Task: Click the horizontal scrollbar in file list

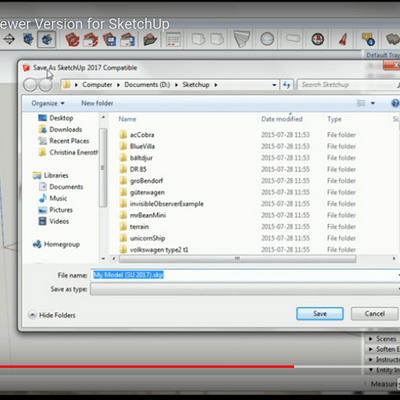Action: click(238, 259)
